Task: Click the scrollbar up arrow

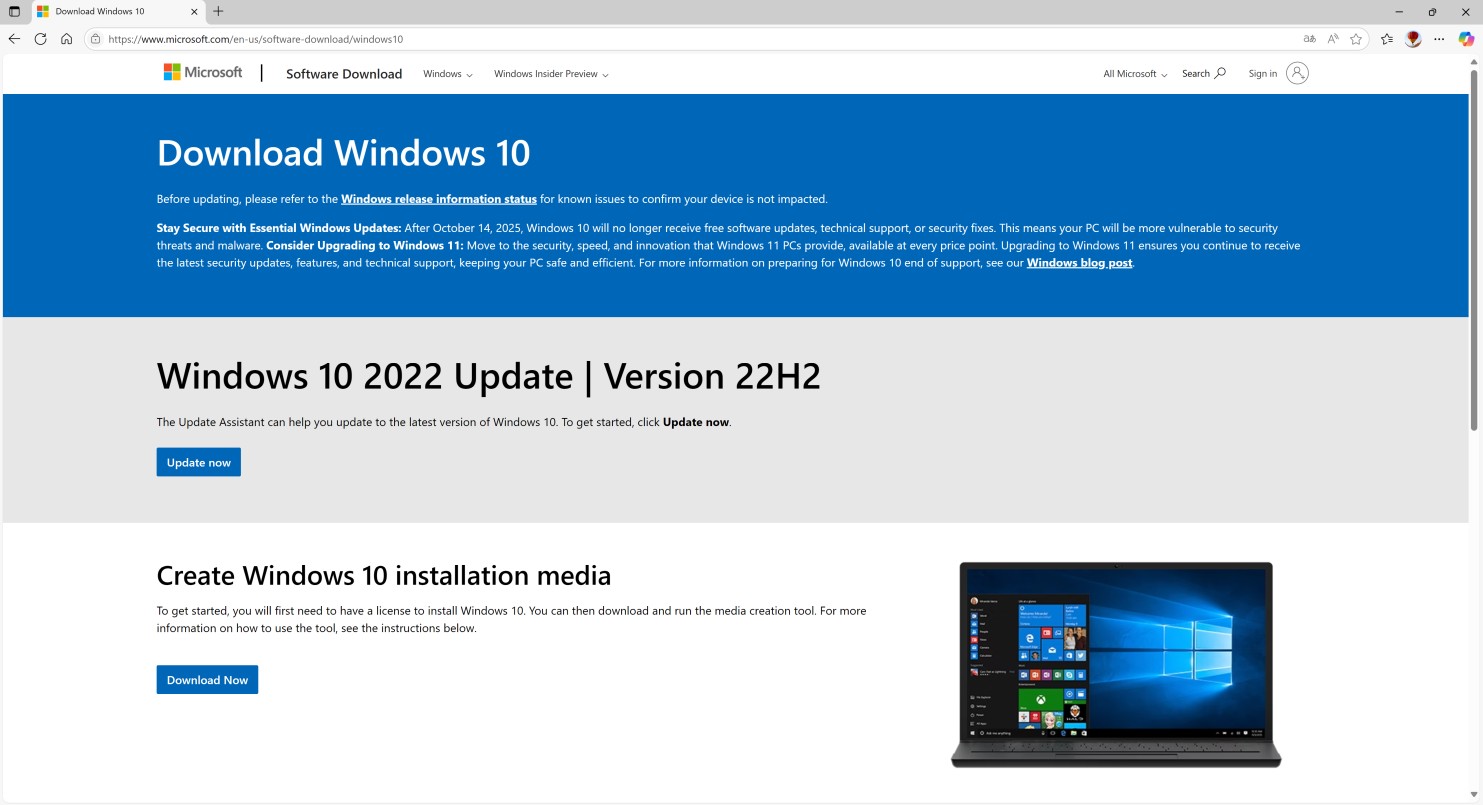Action: 1474,62
